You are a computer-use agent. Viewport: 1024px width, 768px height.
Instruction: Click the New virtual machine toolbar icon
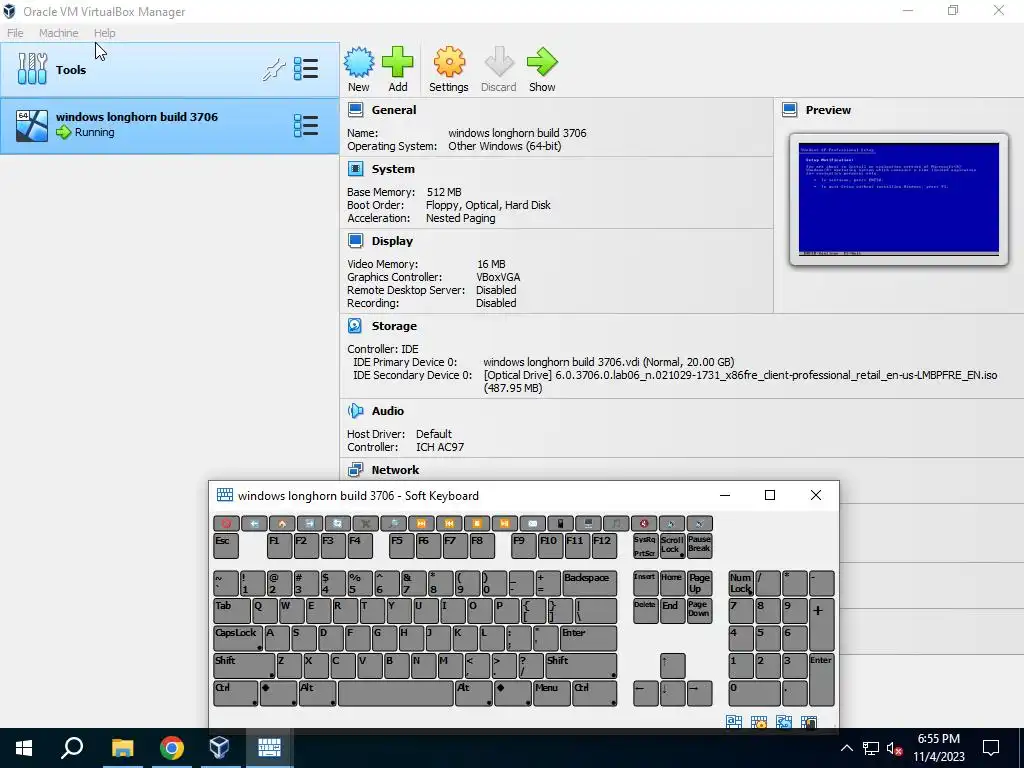[x=359, y=69]
